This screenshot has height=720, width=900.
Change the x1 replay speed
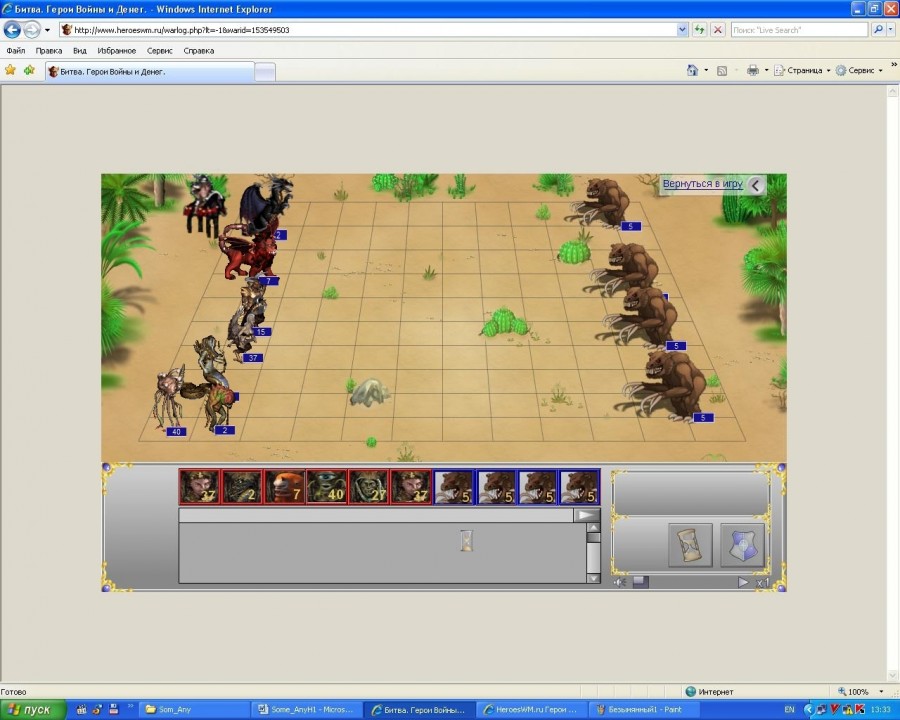(762, 583)
